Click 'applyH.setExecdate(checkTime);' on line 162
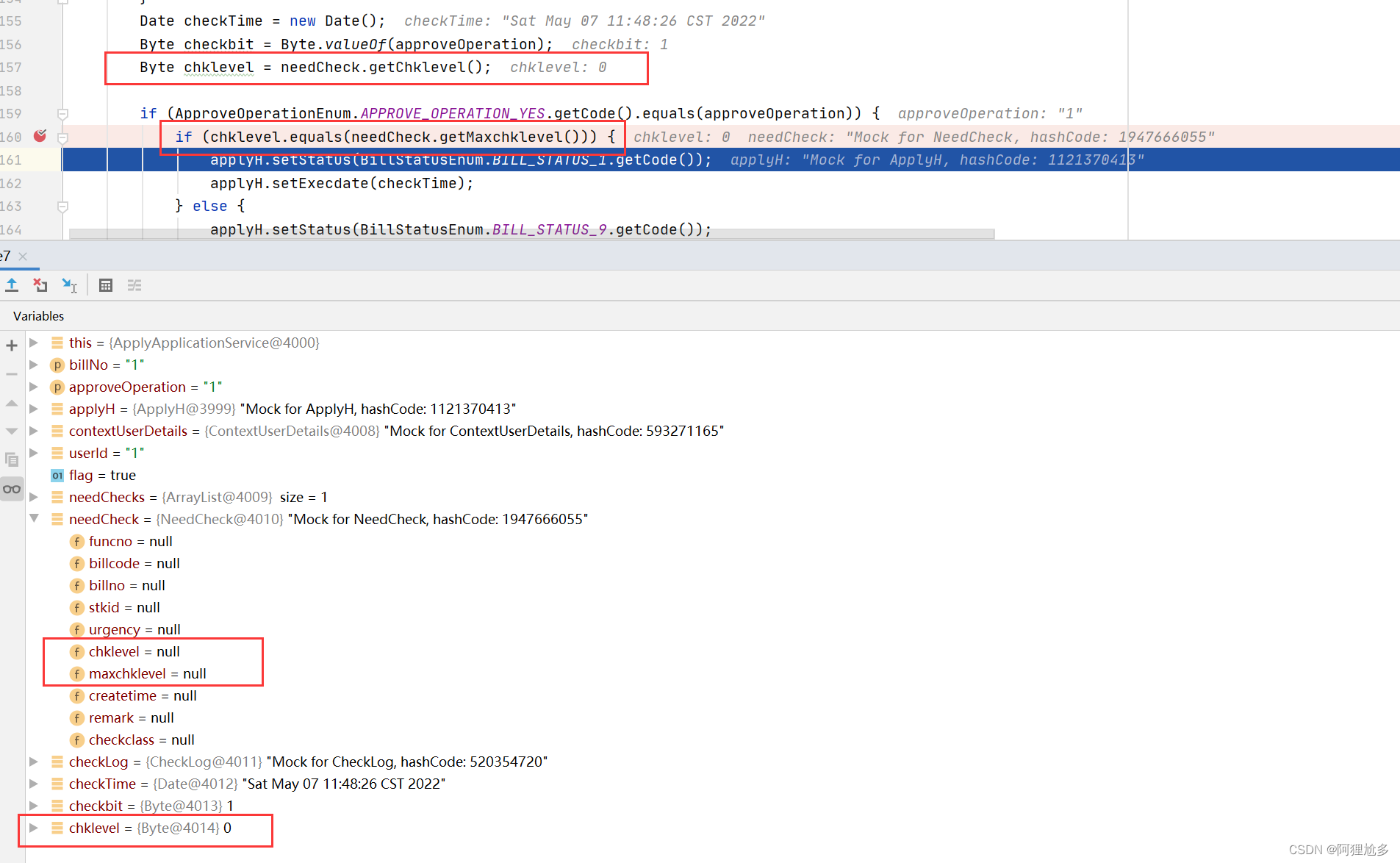 [x=342, y=183]
